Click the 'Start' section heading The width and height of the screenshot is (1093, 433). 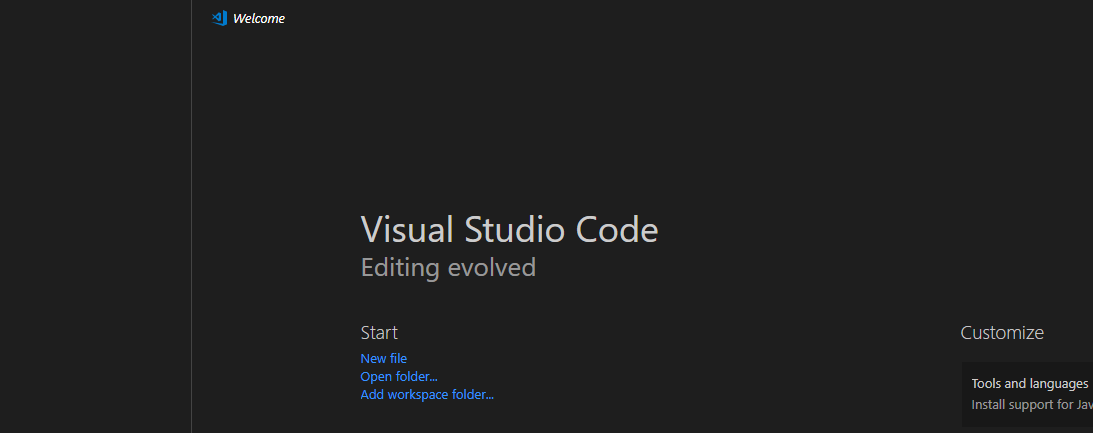tap(379, 333)
